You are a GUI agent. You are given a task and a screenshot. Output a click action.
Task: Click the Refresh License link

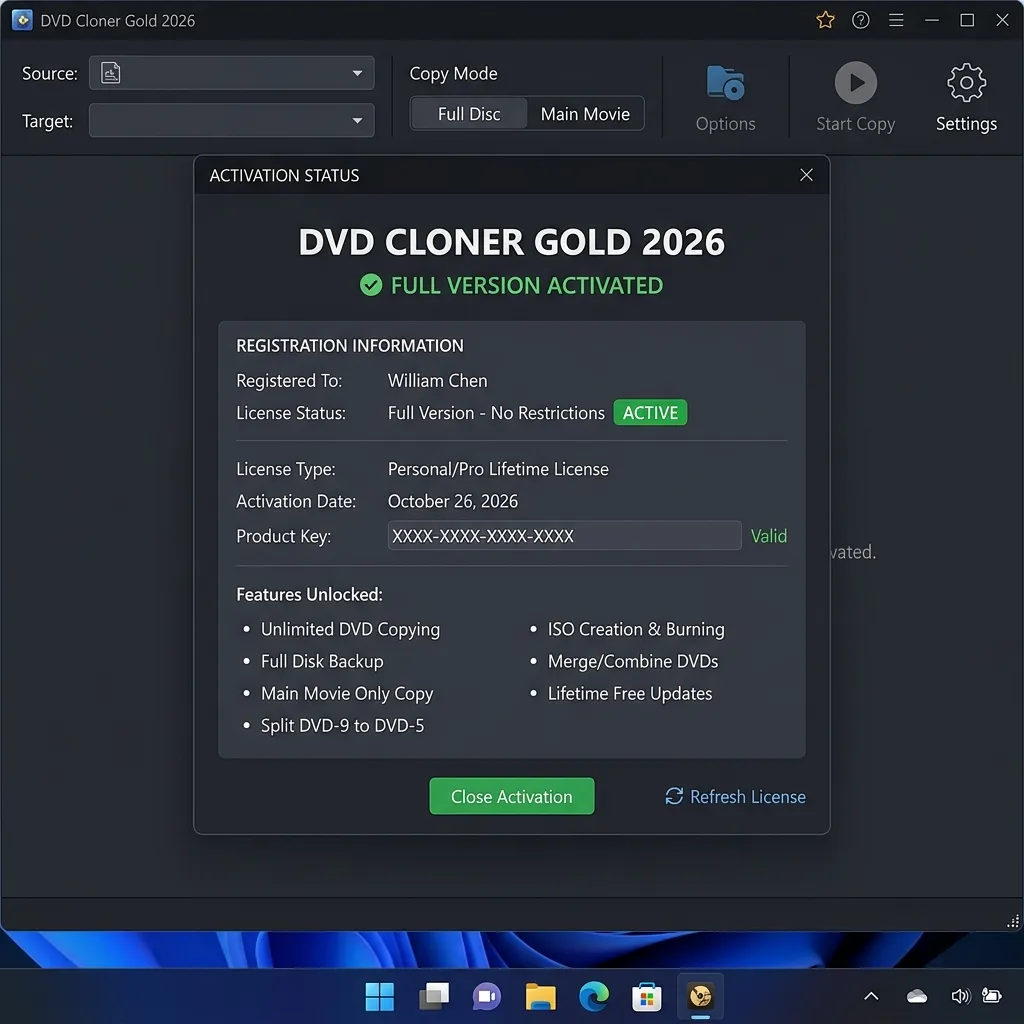[x=735, y=797]
